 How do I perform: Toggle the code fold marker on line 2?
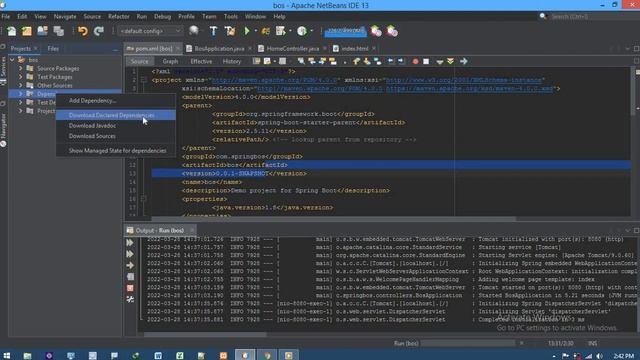(x=143, y=80)
